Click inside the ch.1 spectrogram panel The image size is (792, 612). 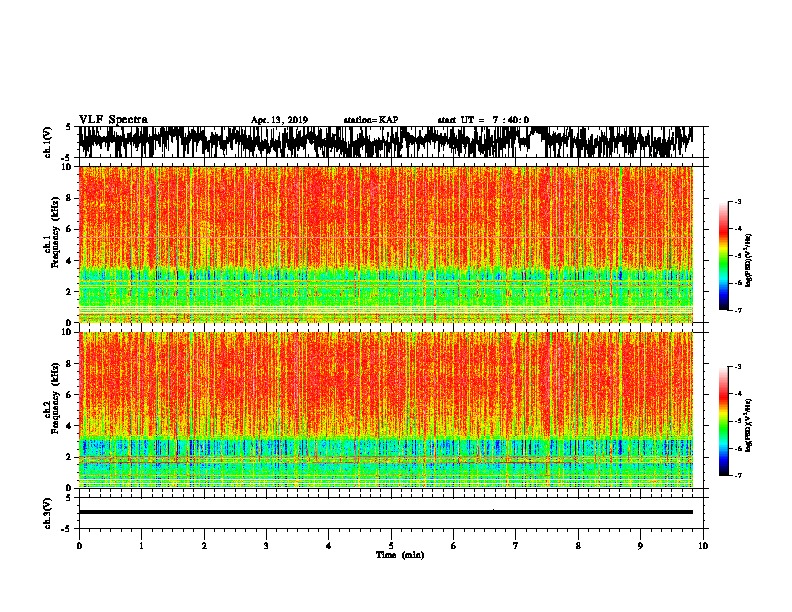pos(386,244)
